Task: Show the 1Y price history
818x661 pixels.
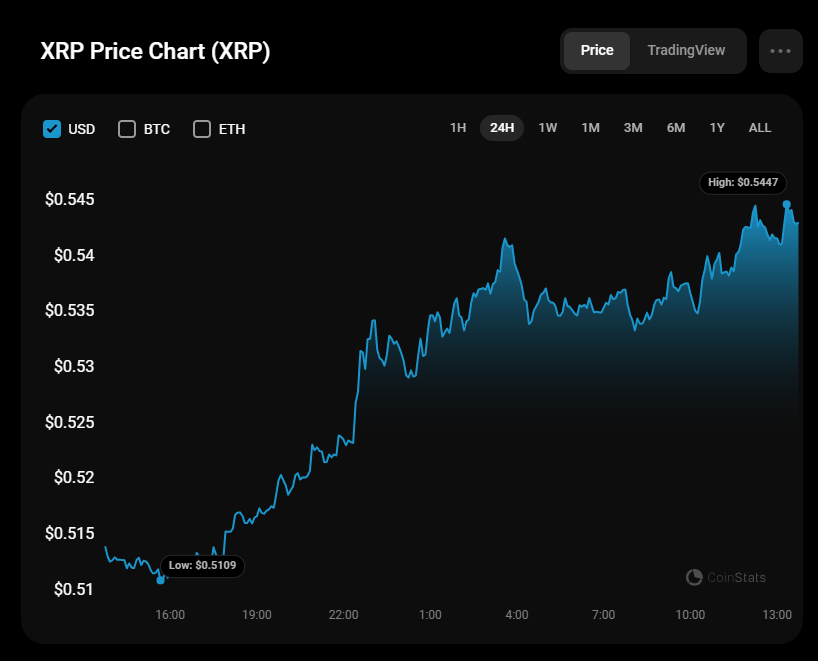Action: pos(717,128)
